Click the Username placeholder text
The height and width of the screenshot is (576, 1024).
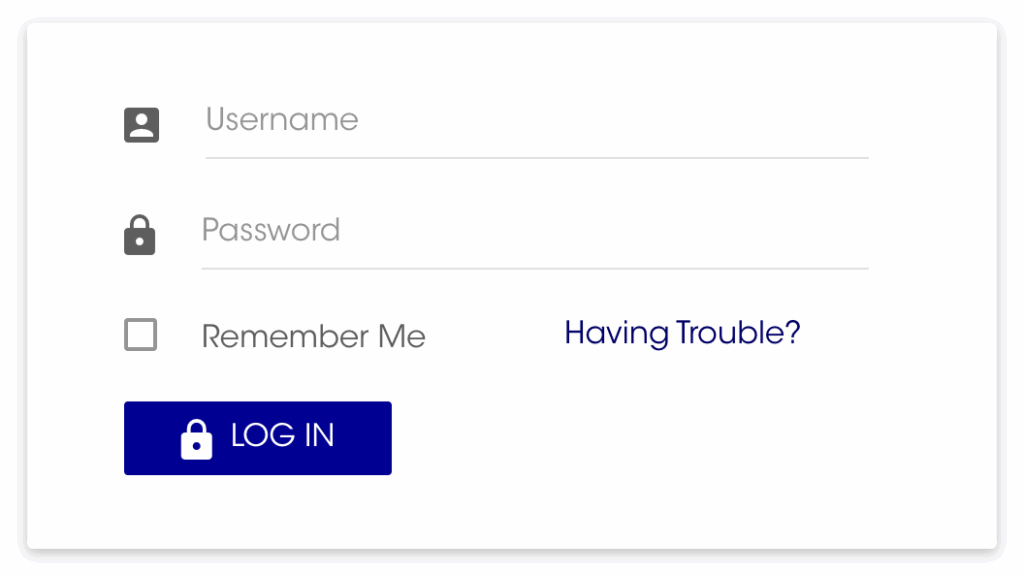(282, 120)
